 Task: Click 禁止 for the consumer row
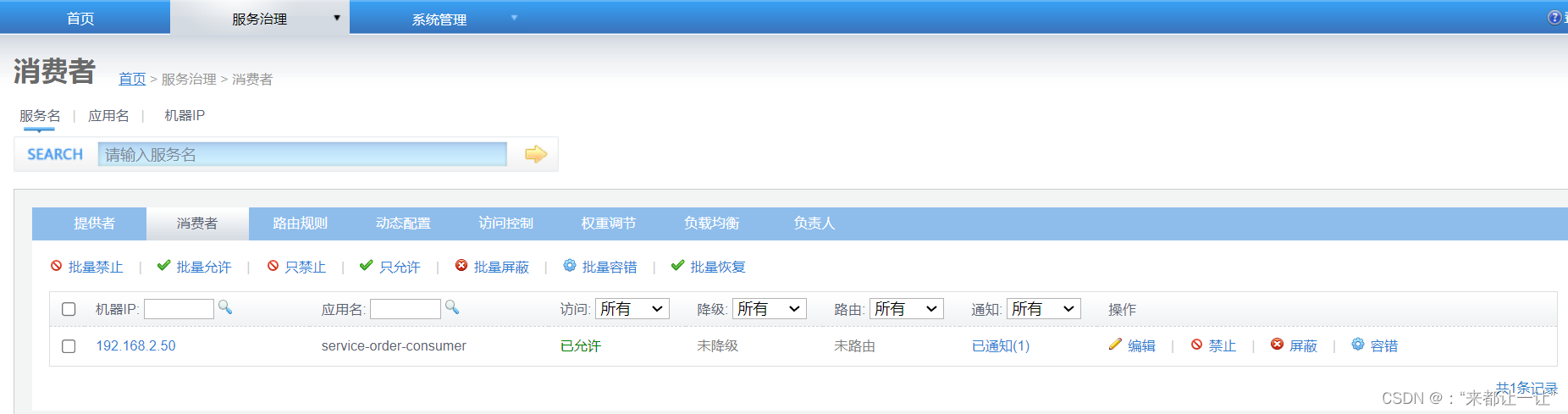click(1223, 346)
